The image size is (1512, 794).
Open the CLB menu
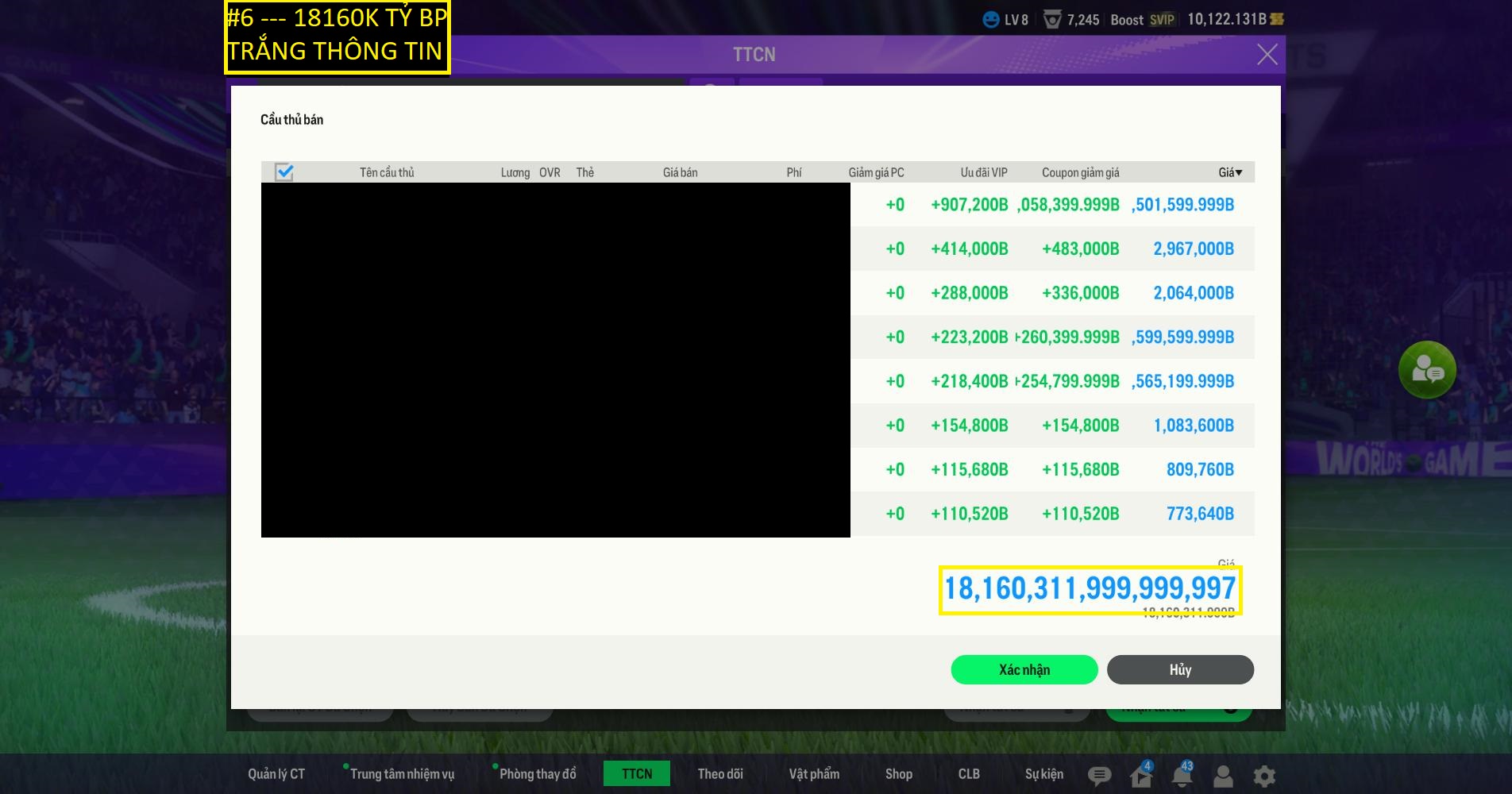click(969, 773)
